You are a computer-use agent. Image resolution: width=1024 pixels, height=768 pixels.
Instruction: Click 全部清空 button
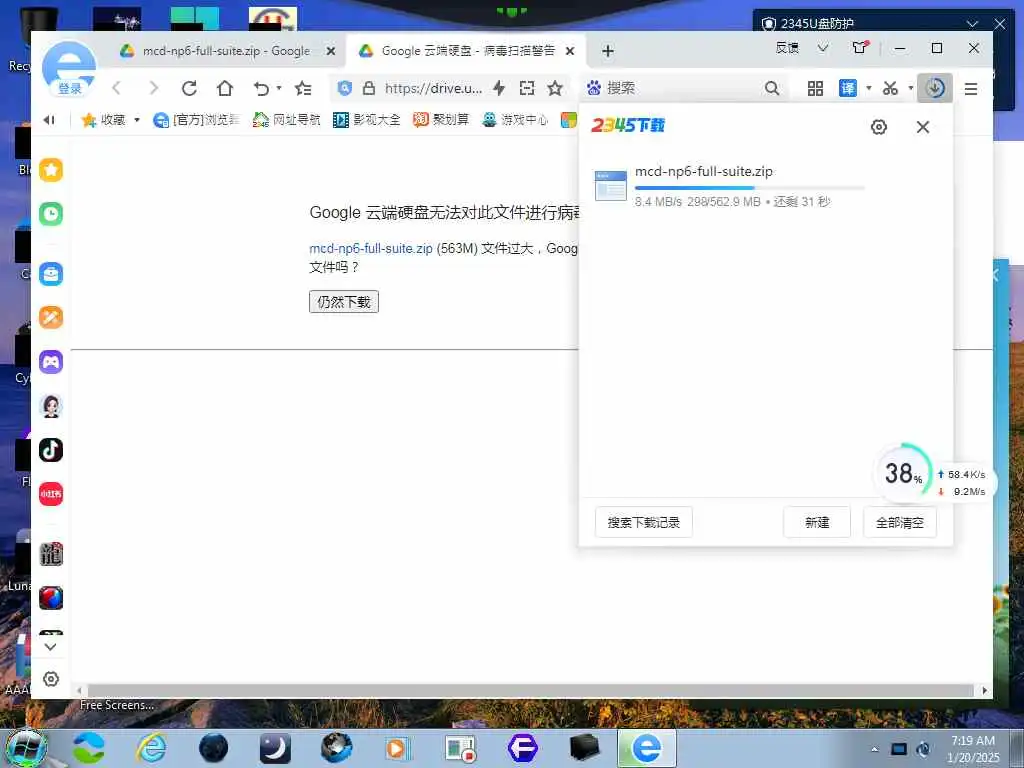click(900, 522)
